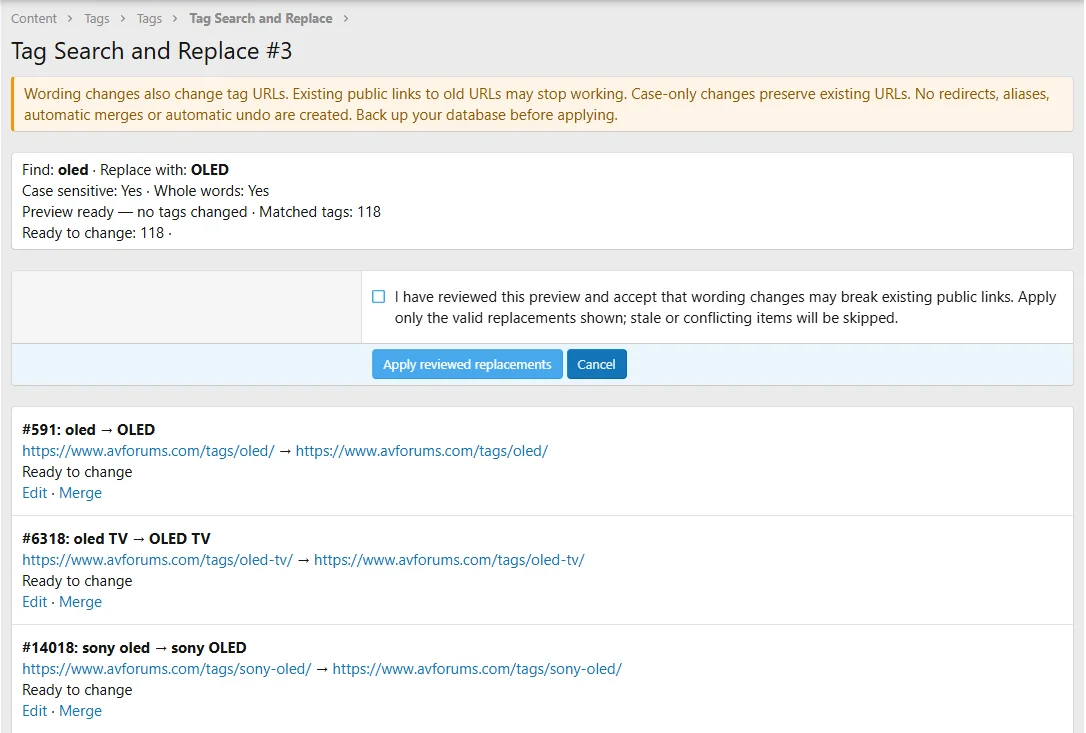Select heading '#14018: sony oled → sony OLED'
This screenshot has height=733, width=1086.
[134, 648]
